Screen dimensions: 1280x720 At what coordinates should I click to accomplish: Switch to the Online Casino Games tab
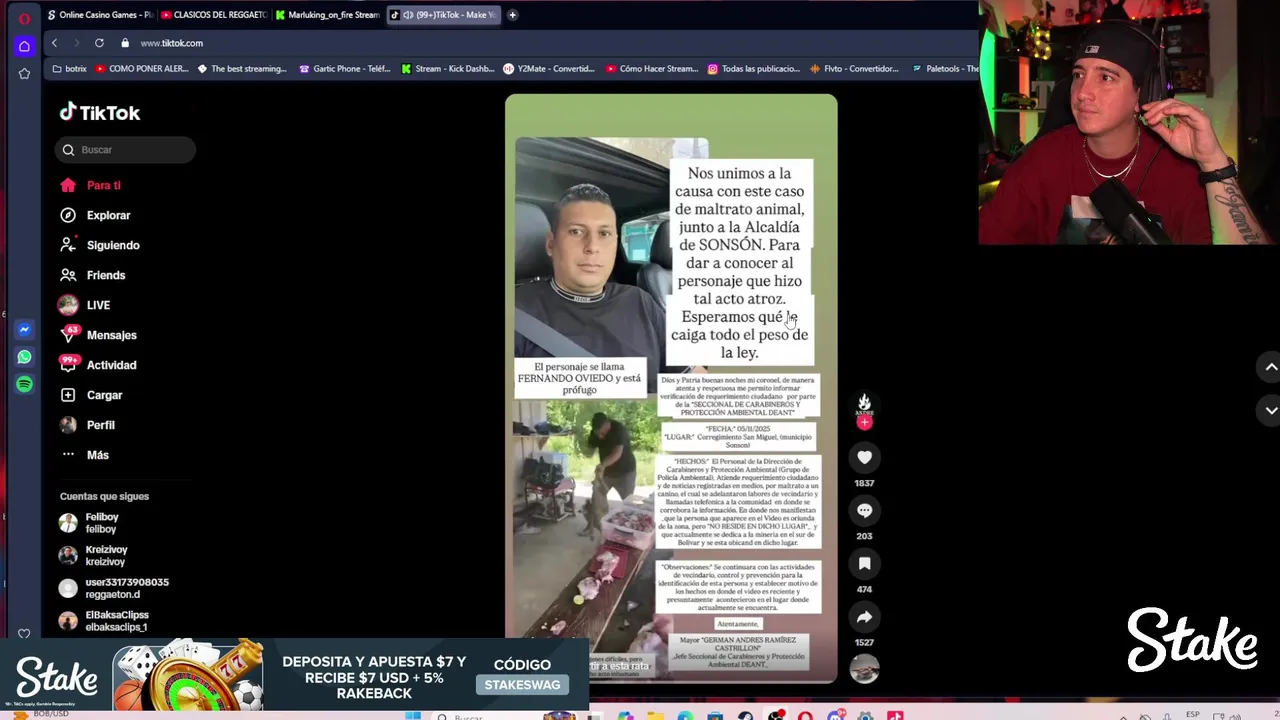[99, 15]
